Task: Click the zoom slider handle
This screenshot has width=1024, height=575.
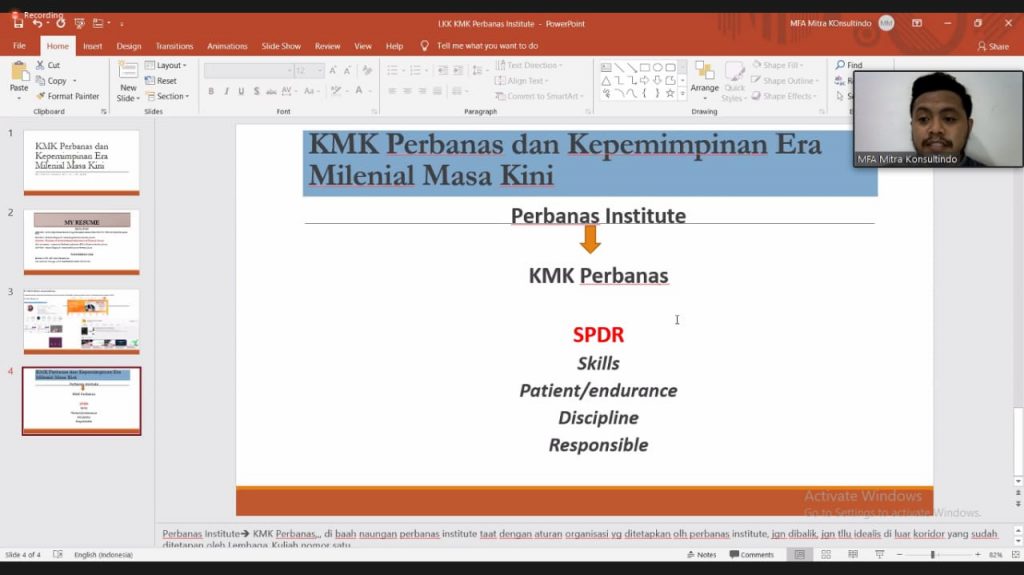Action: pos(933,555)
